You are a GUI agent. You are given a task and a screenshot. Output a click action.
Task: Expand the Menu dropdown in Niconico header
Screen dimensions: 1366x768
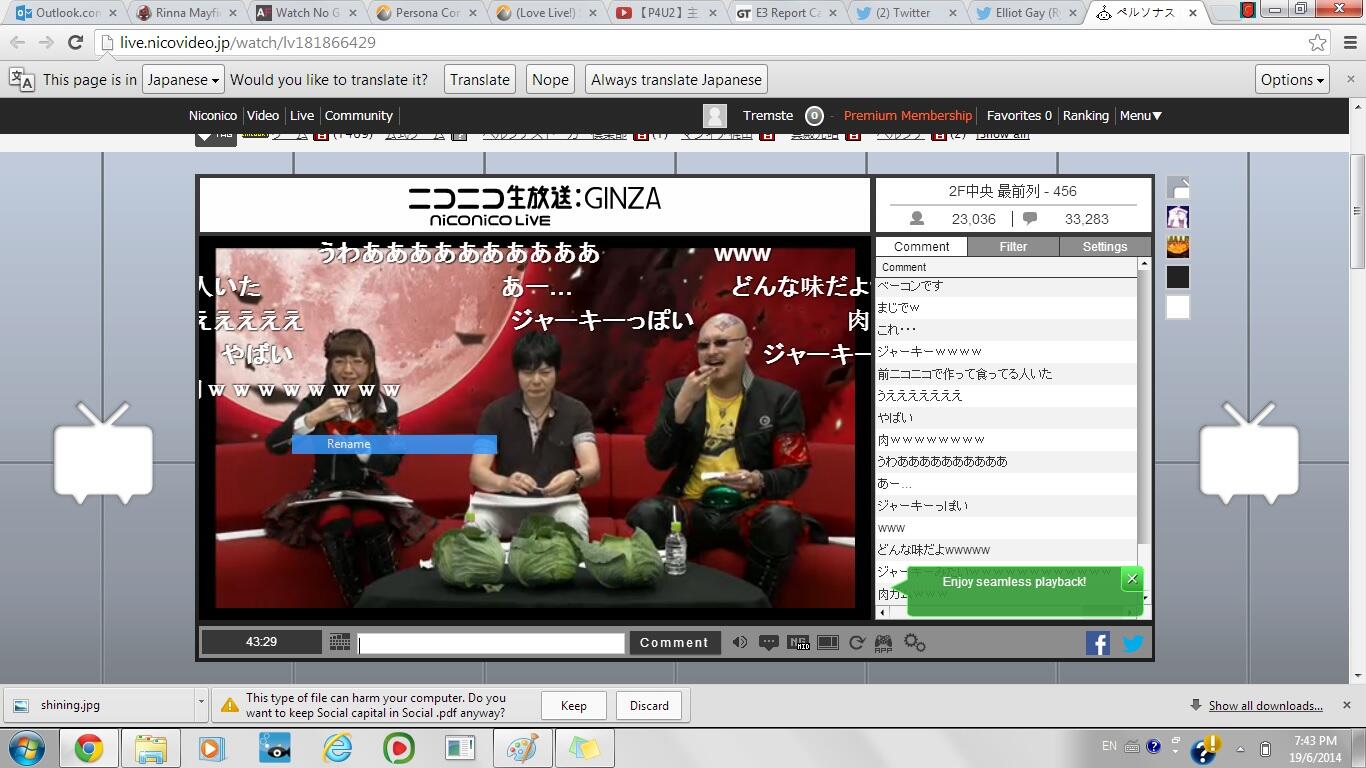pos(1140,115)
